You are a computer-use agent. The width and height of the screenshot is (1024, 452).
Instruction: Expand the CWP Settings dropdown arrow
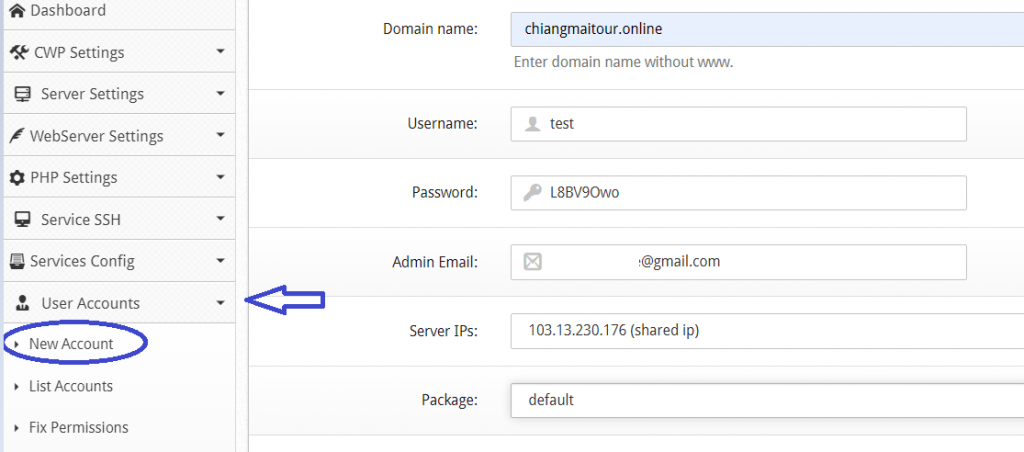(x=220, y=52)
